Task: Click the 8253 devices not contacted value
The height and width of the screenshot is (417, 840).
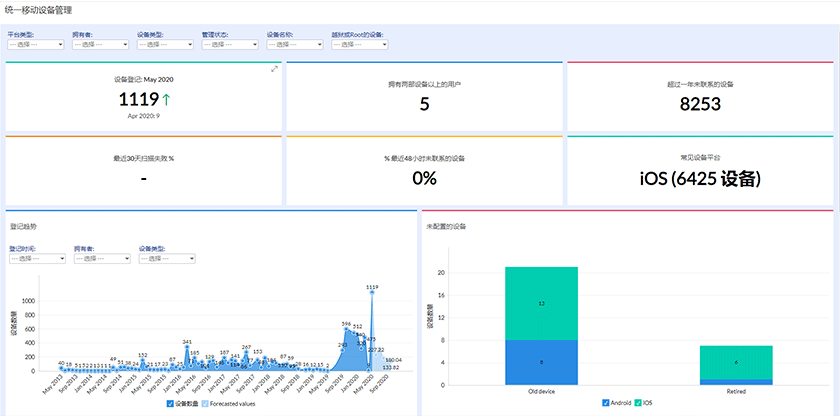Action: (x=700, y=104)
